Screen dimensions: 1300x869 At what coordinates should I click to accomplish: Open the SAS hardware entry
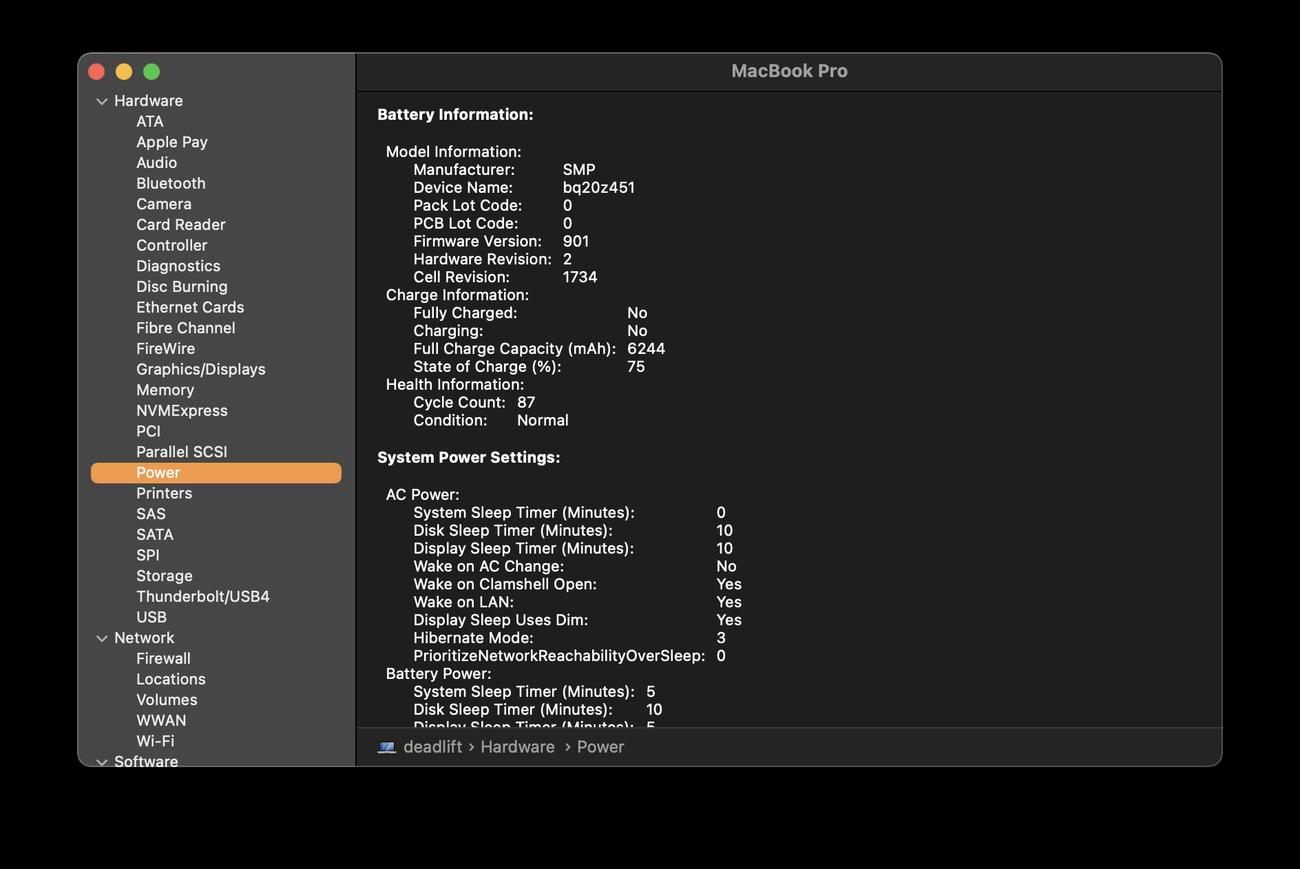(151, 514)
